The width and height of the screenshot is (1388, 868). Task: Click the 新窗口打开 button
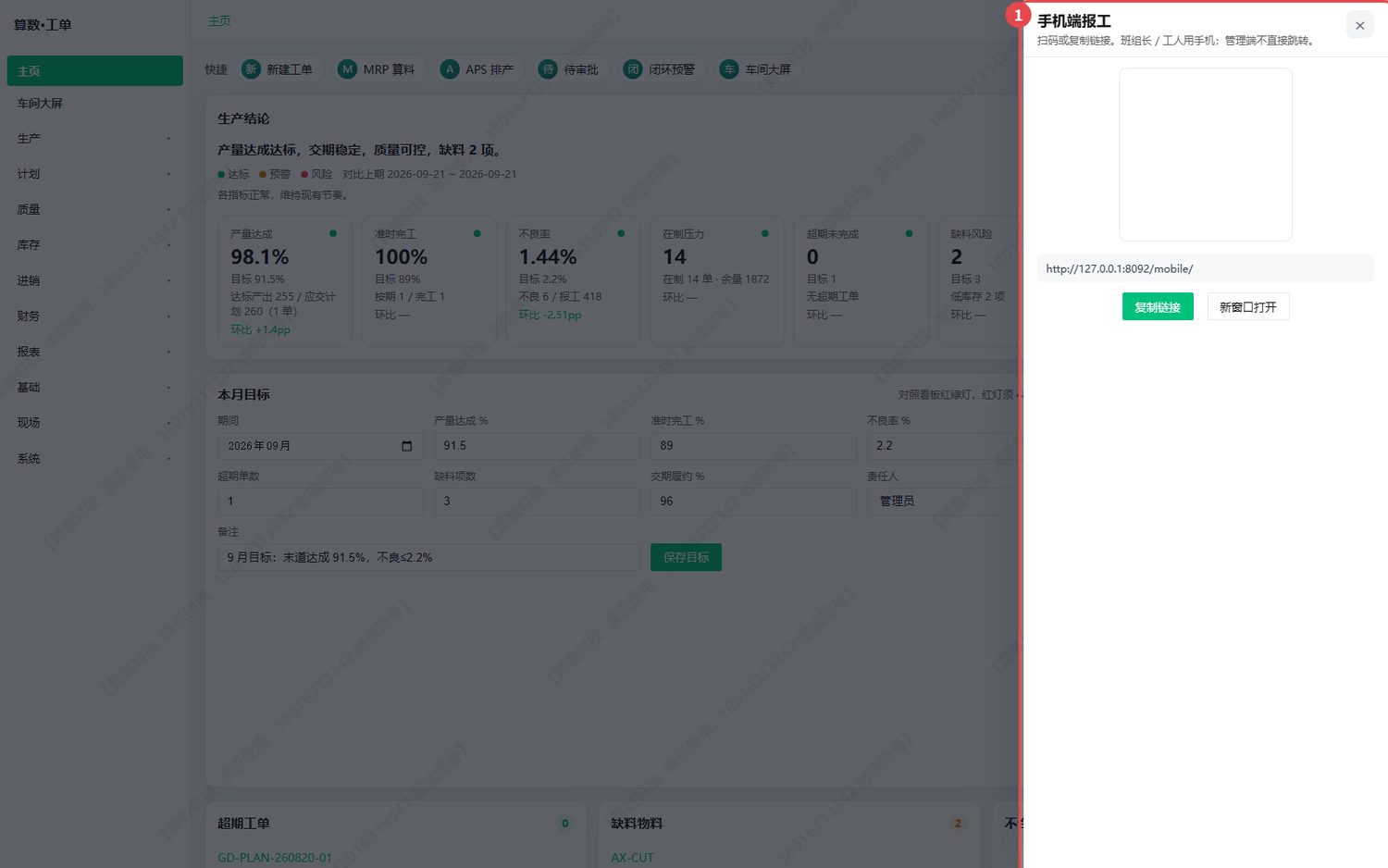(x=1247, y=307)
